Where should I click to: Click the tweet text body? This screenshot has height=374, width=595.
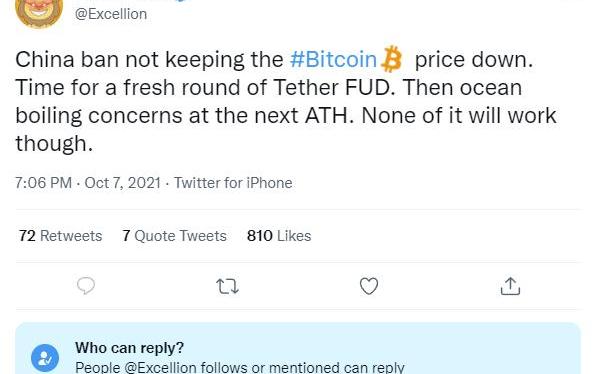pyautogui.click(x=286, y=101)
